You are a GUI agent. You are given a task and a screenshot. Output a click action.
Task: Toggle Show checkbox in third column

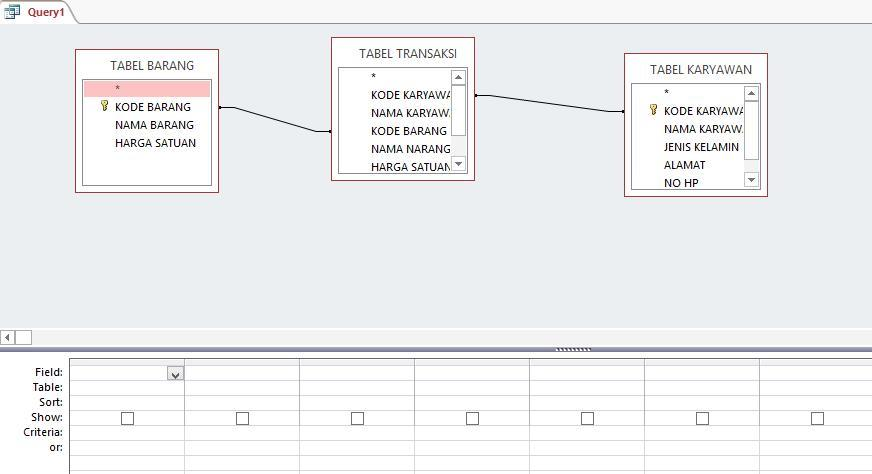[x=358, y=418]
